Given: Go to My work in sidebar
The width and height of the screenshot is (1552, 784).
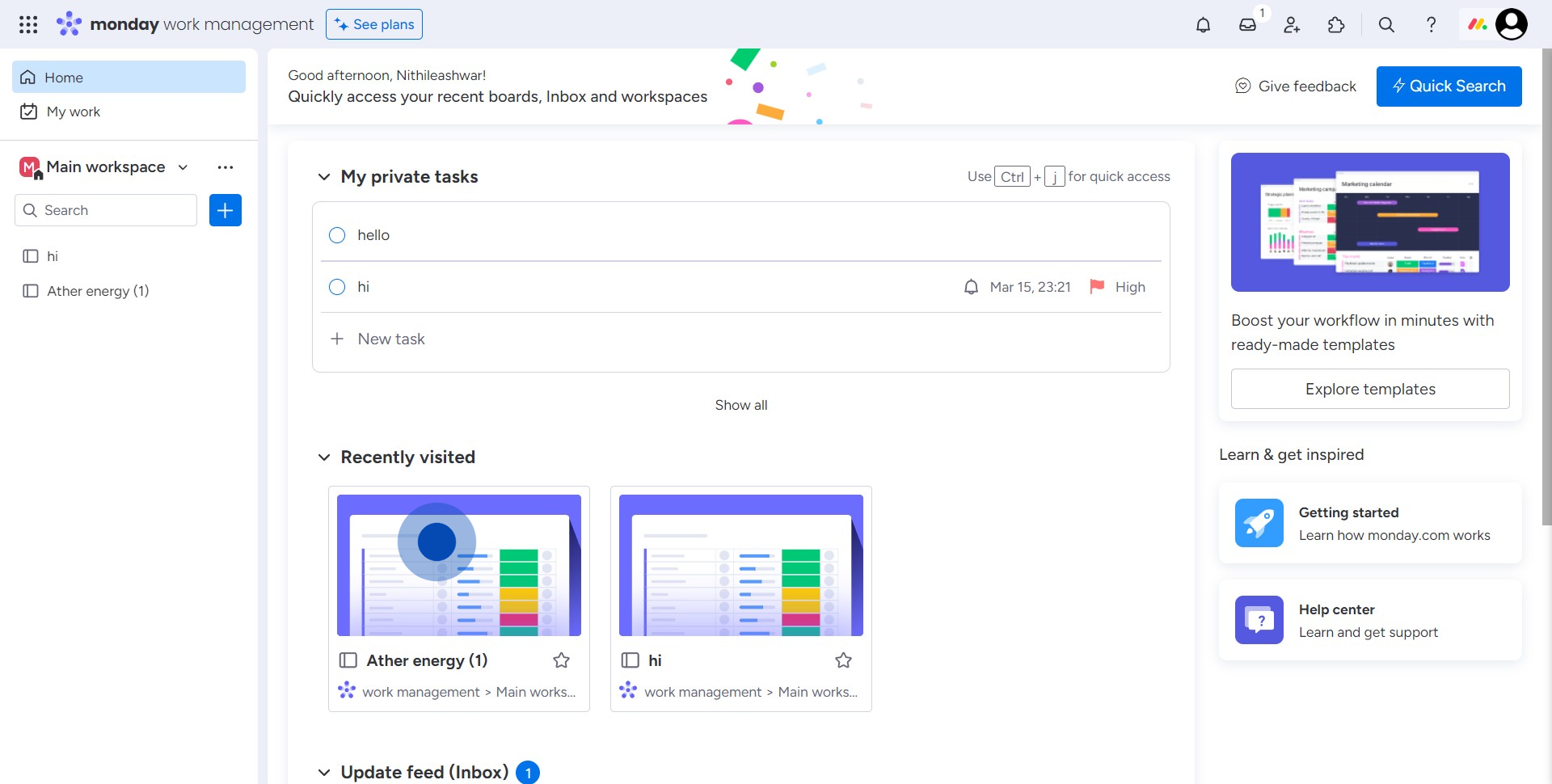Looking at the screenshot, I should coord(73,112).
